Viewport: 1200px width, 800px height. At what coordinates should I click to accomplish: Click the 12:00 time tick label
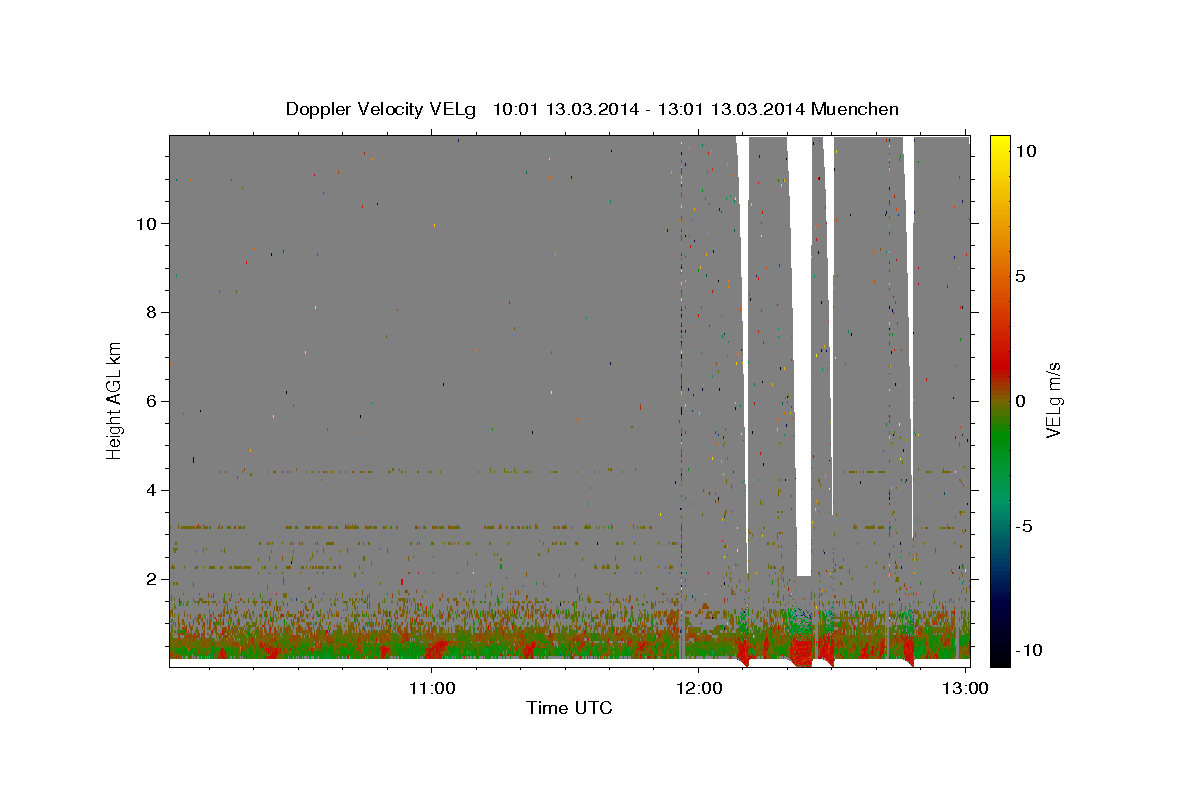699,688
